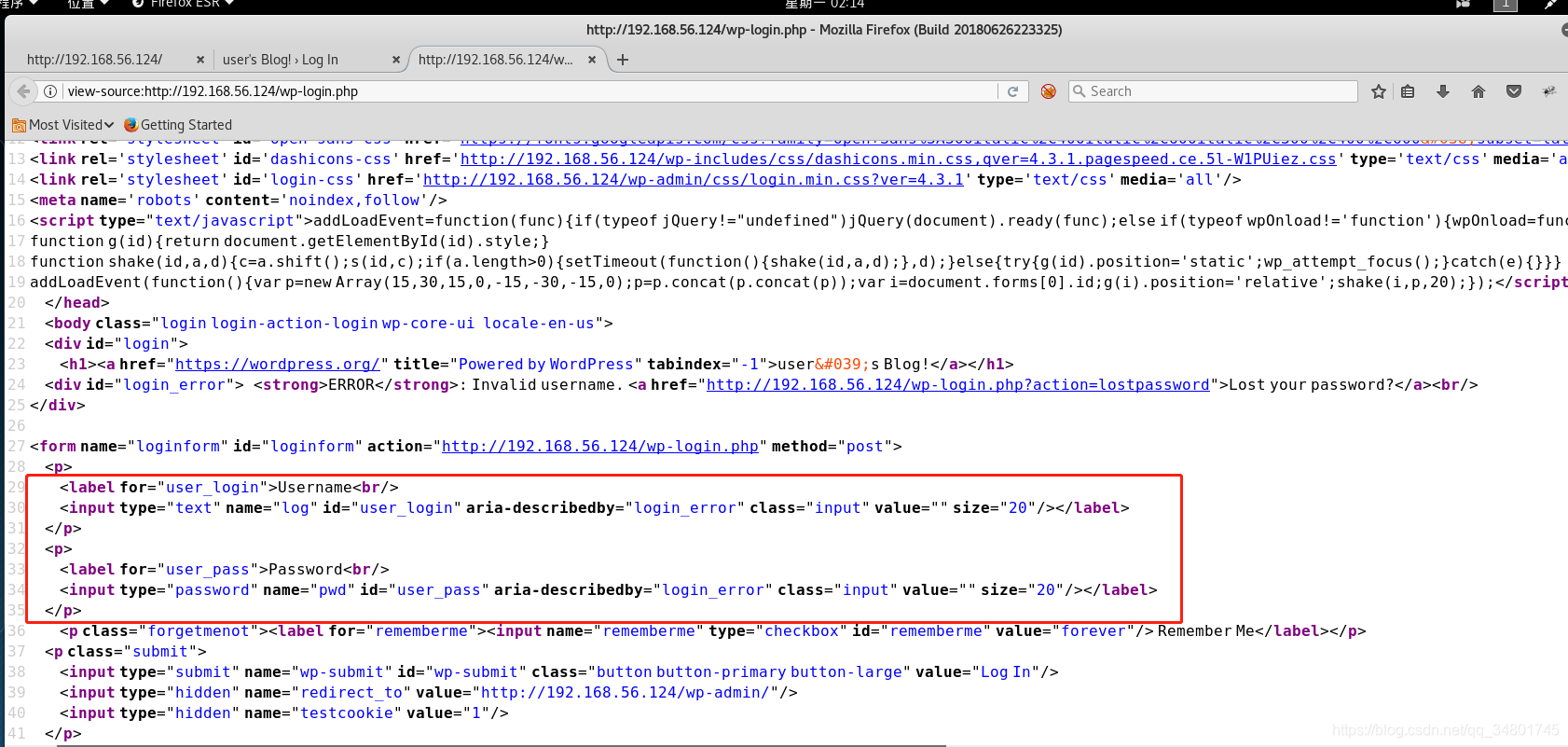Image resolution: width=1568 pixels, height=747 pixels.
Task: Click the 'rememberme' name value on line 36
Action: (x=649, y=631)
